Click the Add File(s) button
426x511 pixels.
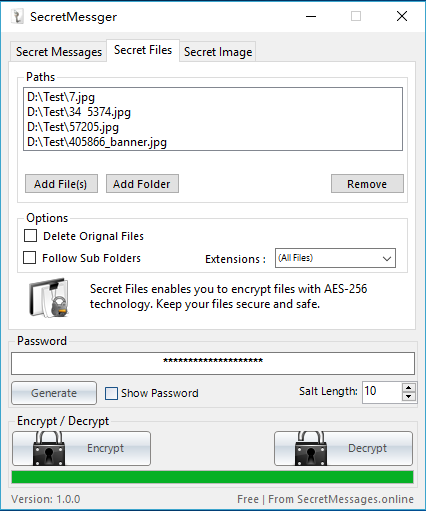(61, 184)
